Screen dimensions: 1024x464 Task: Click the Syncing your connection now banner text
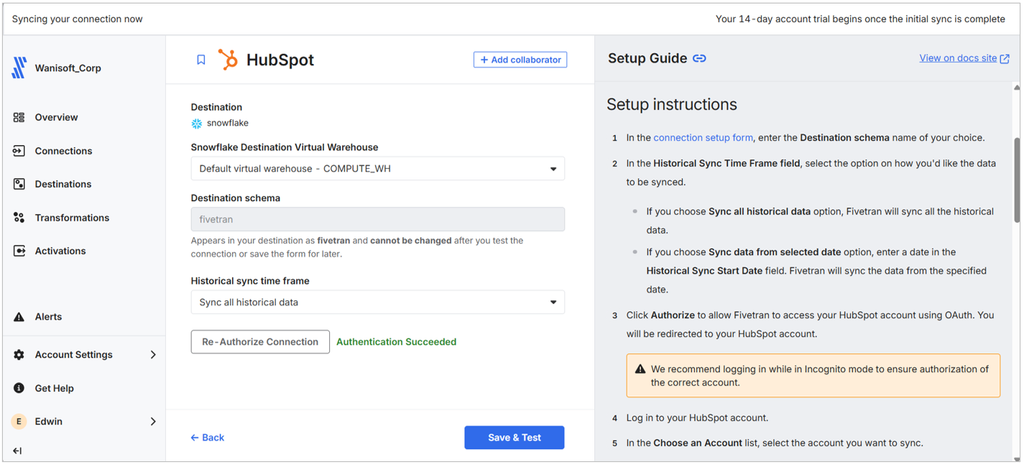[x=77, y=19]
